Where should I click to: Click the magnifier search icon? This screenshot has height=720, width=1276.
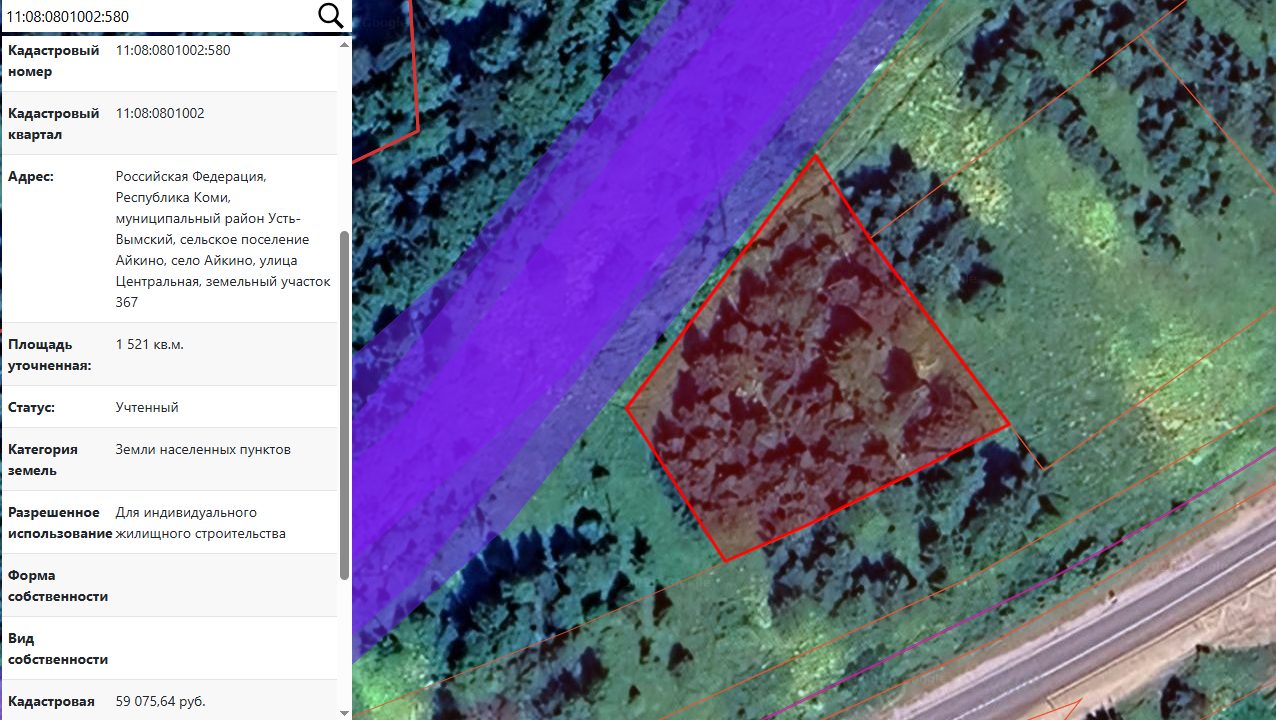pyautogui.click(x=330, y=16)
